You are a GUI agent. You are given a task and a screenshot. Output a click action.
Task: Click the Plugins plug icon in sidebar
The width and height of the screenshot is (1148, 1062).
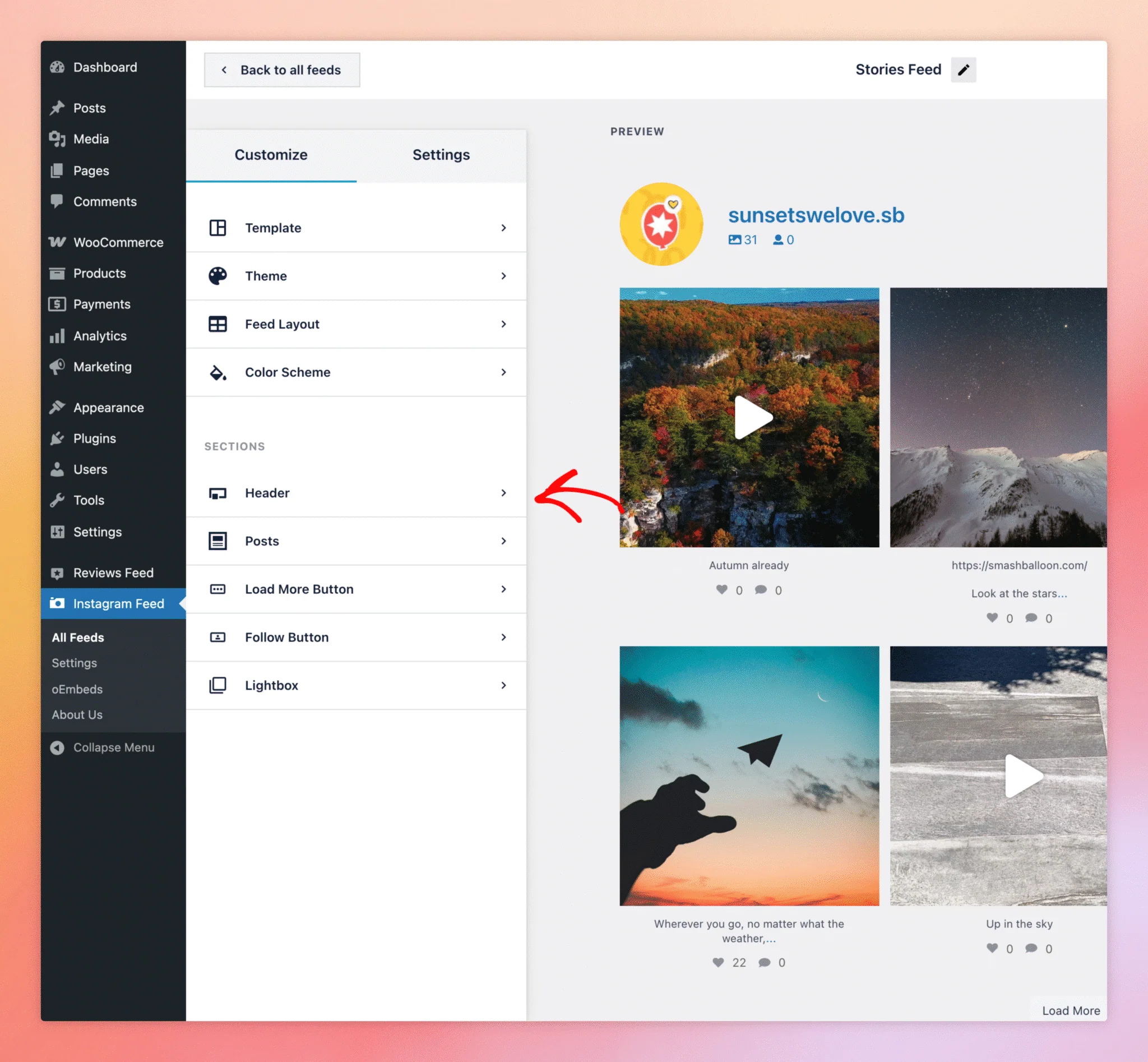(57, 438)
